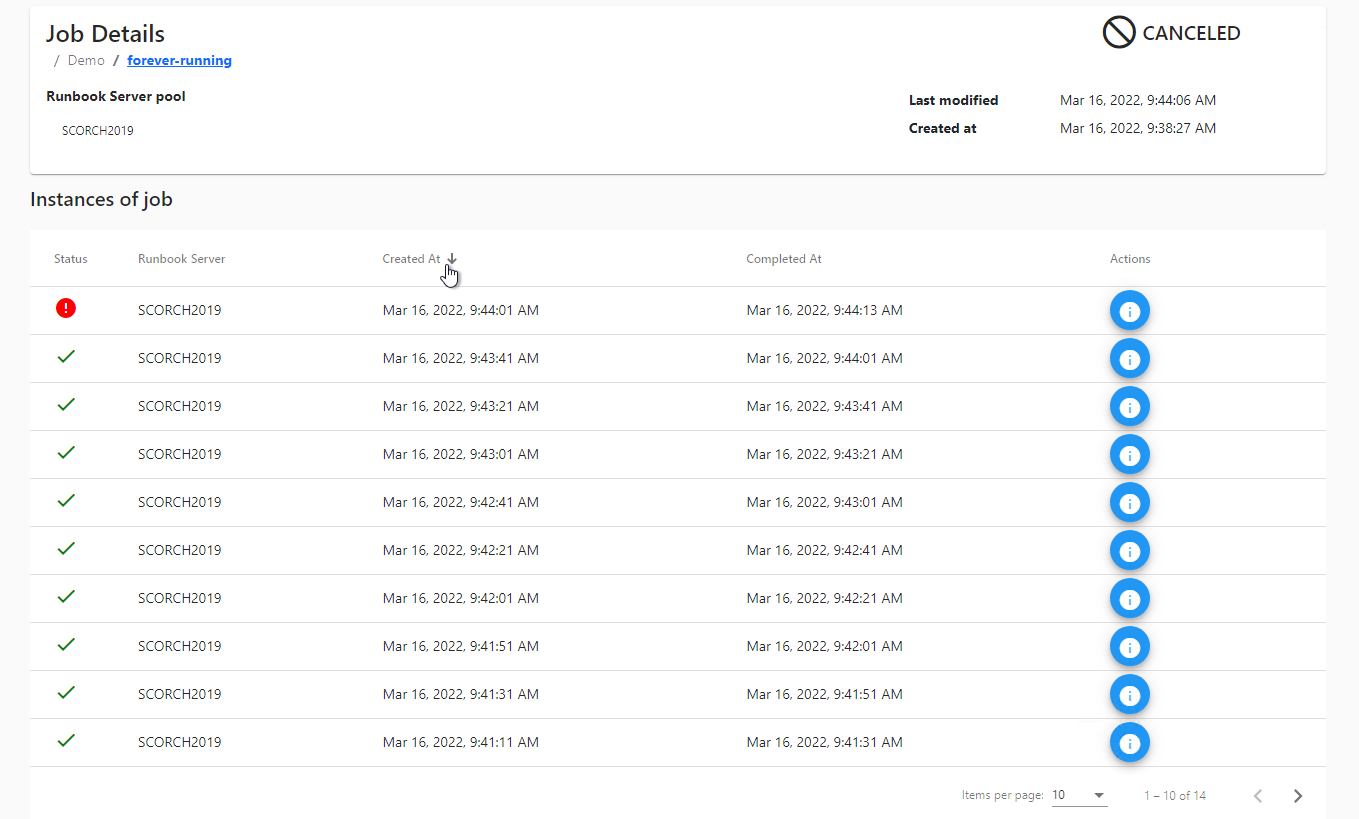Open the items per page dropdown

[1079, 794]
